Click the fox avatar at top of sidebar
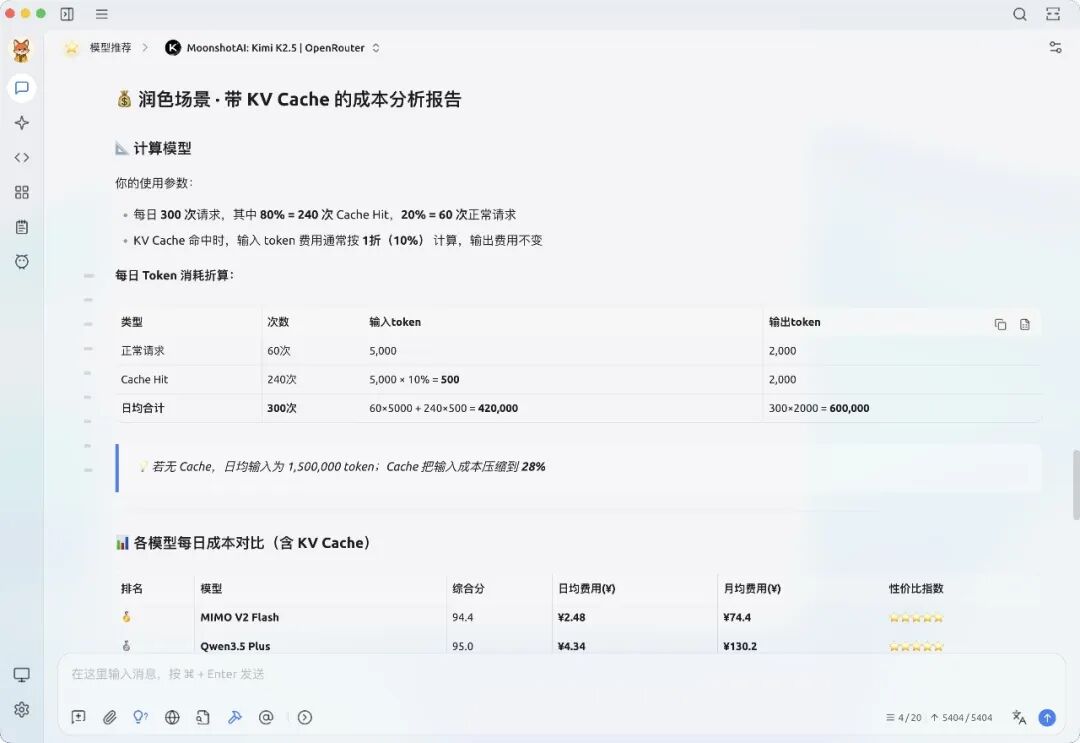Viewport: 1080px width, 743px height. [21, 49]
